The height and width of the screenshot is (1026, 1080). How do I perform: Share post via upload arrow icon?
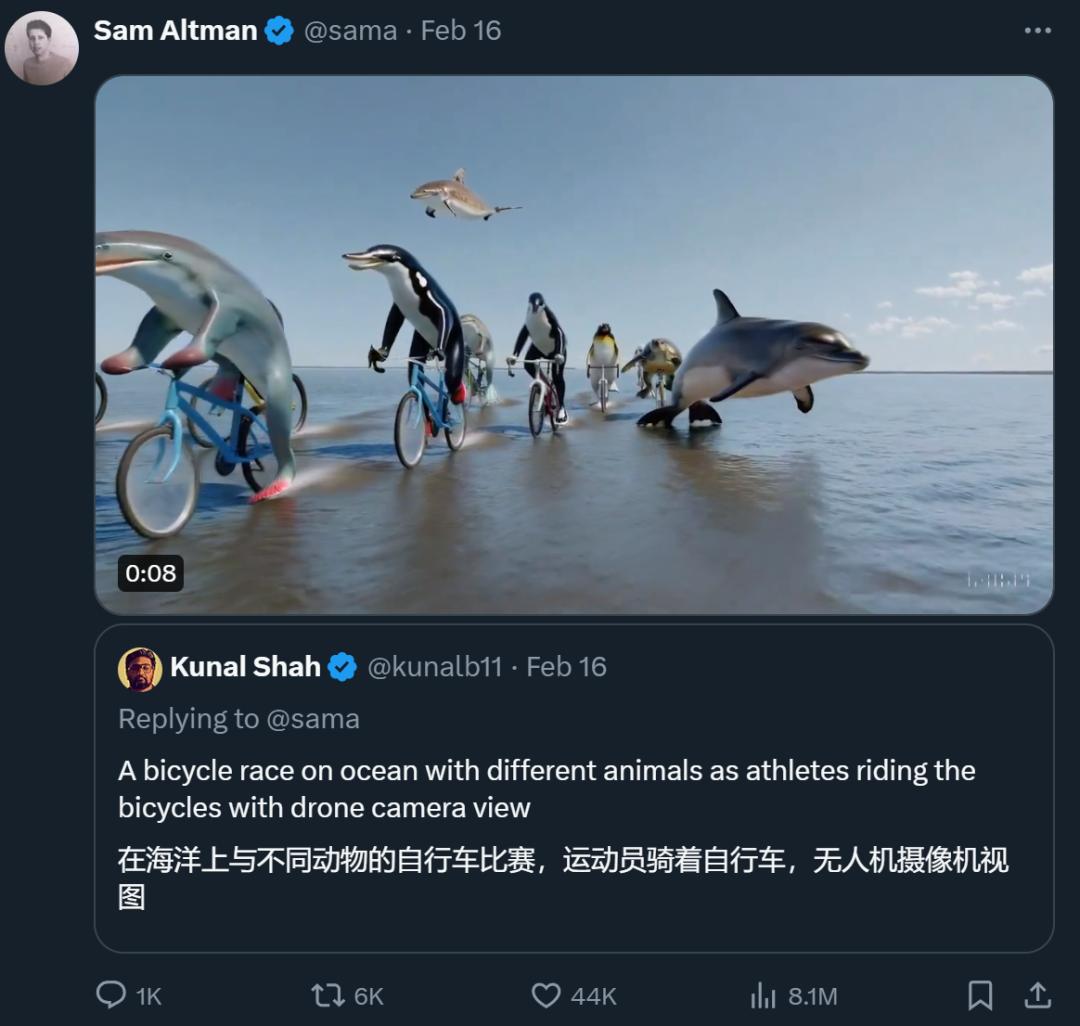click(1037, 995)
